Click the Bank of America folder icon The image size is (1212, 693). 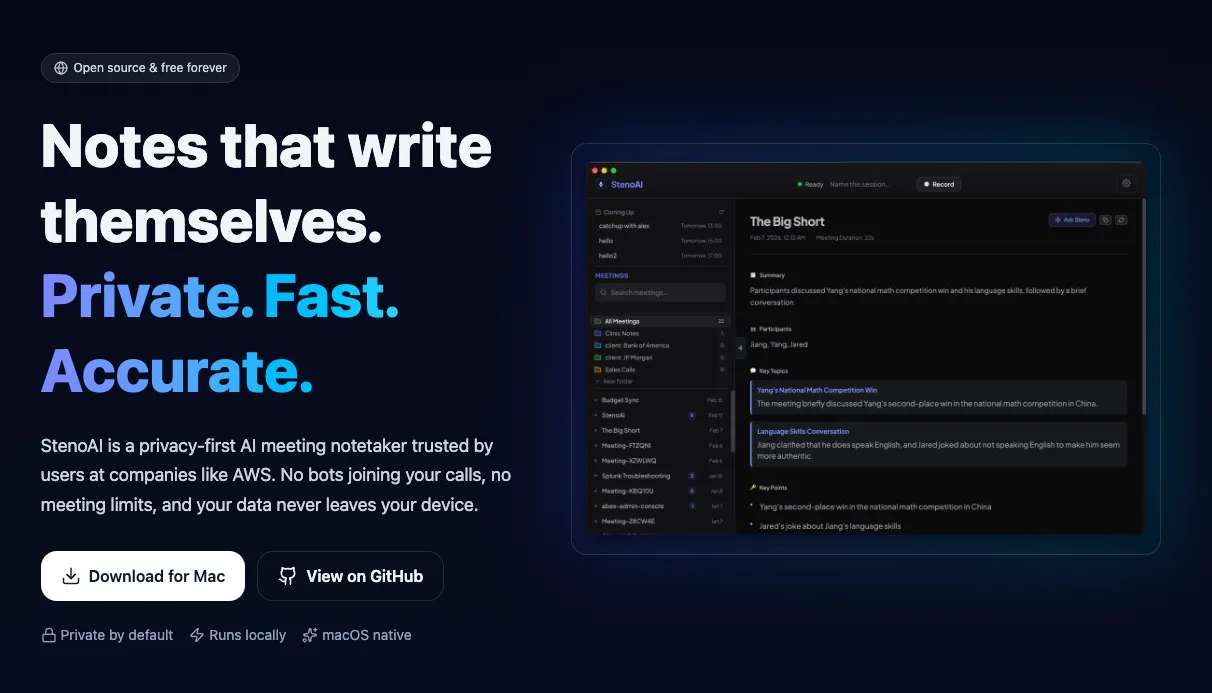pos(597,345)
